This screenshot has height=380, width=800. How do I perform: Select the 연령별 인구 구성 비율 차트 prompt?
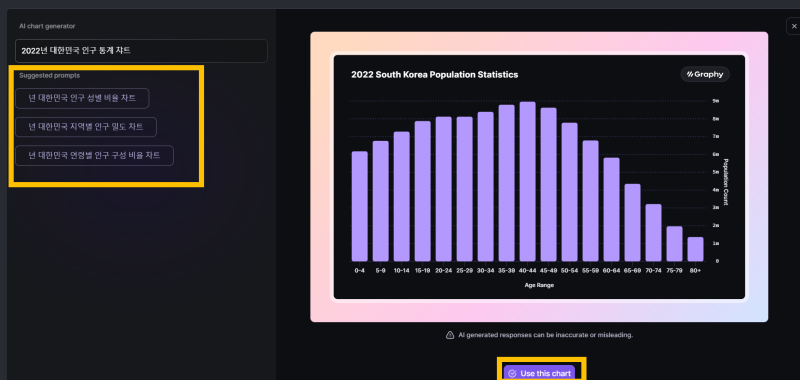coord(94,156)
